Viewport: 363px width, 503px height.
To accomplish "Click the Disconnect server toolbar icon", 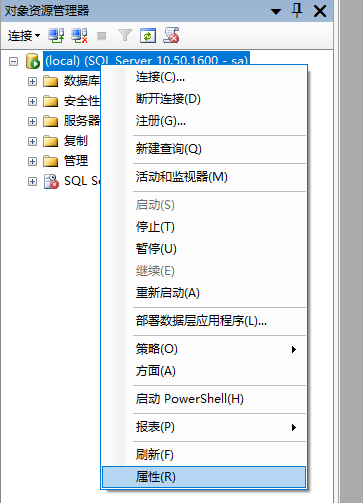I will pos(79,35).
